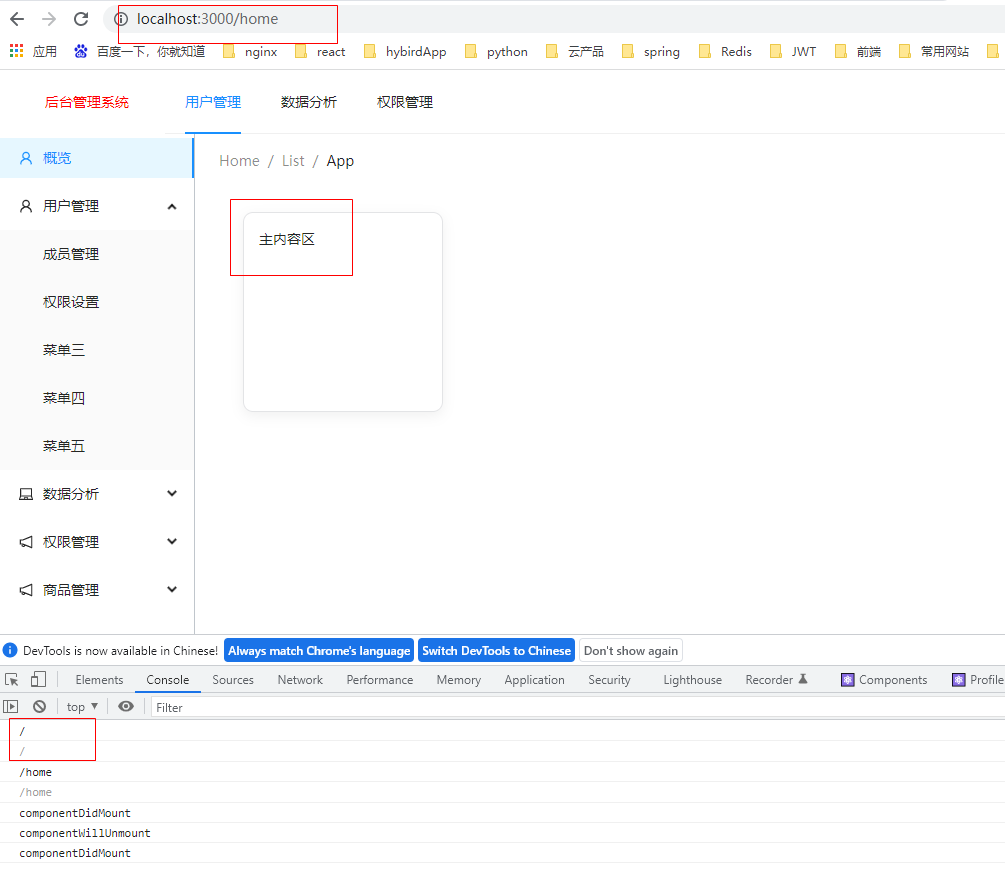Image resolution: width=1005 pixels, height=869 pixels.
Task: Click the 主内容区 card
Action: 343,312
